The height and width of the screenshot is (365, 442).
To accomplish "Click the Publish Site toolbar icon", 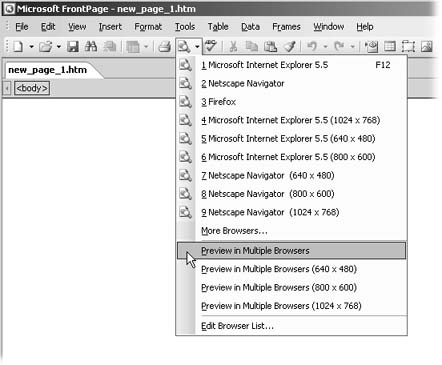I will [x=109, y=47].
